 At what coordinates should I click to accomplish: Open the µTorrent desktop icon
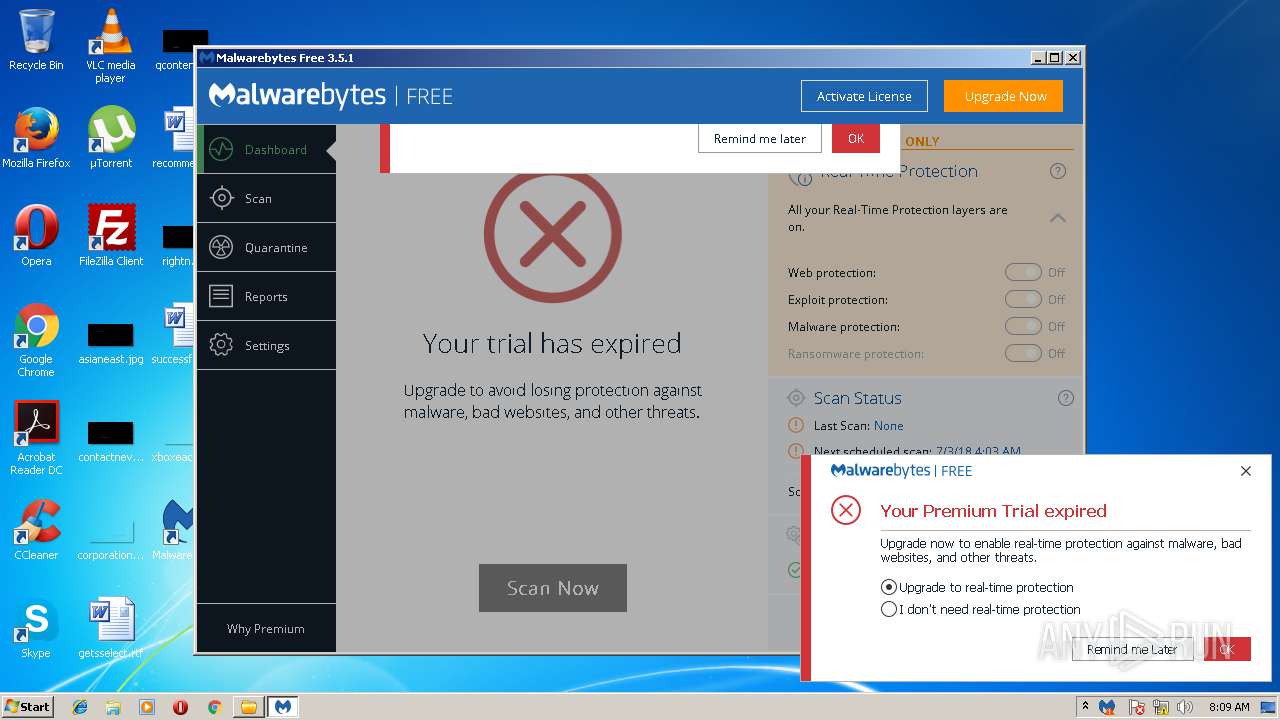point(111,138)
